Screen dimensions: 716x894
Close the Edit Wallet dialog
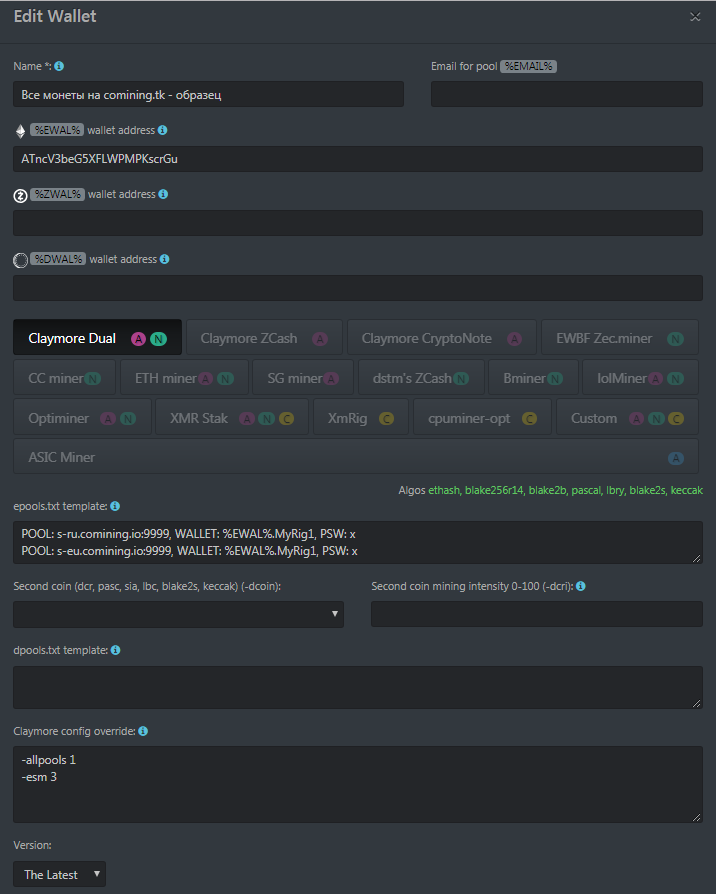click(695, 17)
